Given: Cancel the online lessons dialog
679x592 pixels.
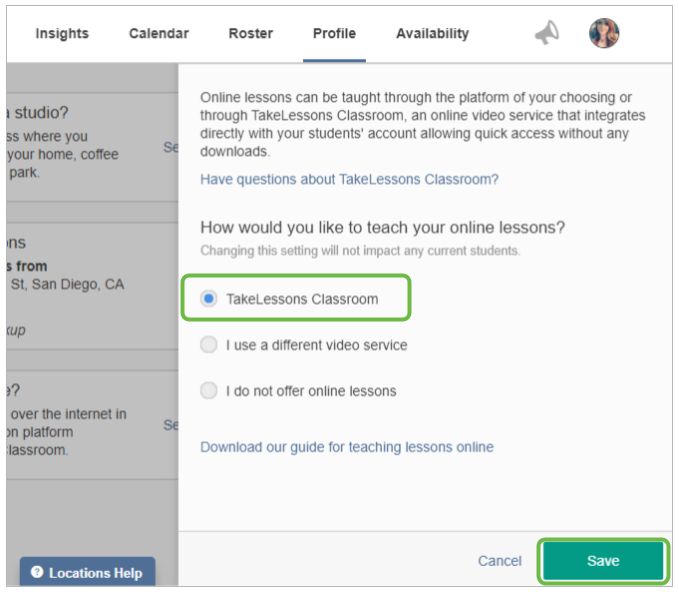Looking at the screenshot, I should coord(500,561).
